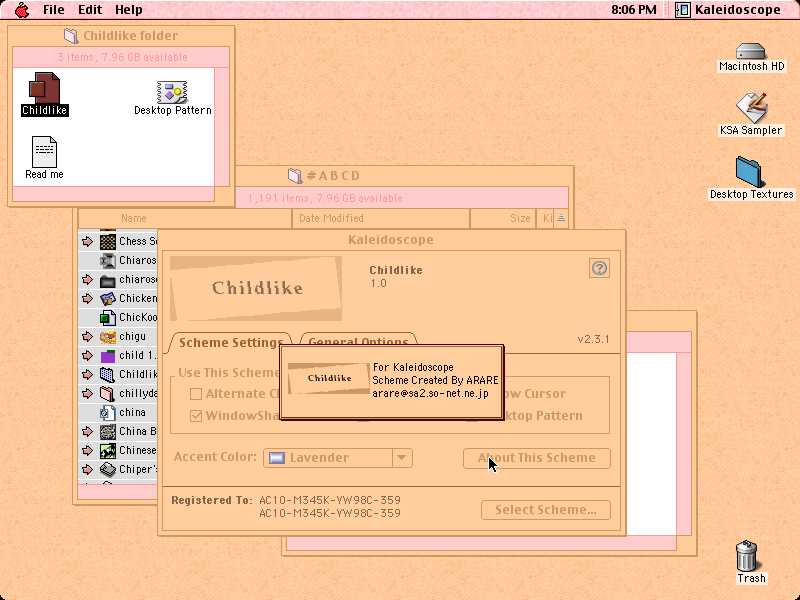This screenshot has height=600, width=800.
Task: Expand the Chiper's folder row
Action: [x=87, y=469]
